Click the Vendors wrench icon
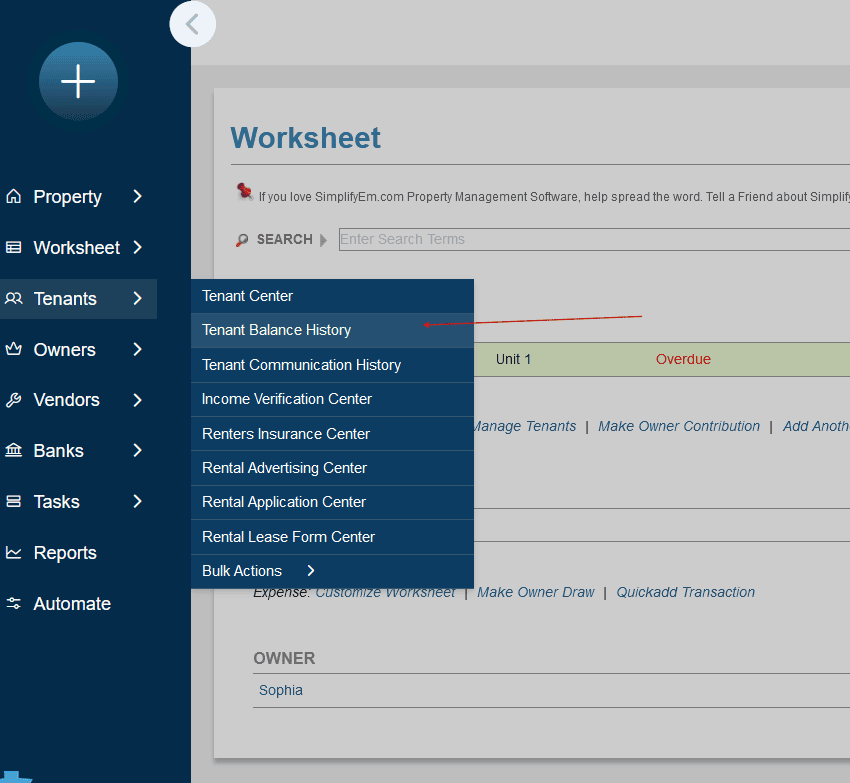This screenshot has height=783, width=850. [14, 400]
